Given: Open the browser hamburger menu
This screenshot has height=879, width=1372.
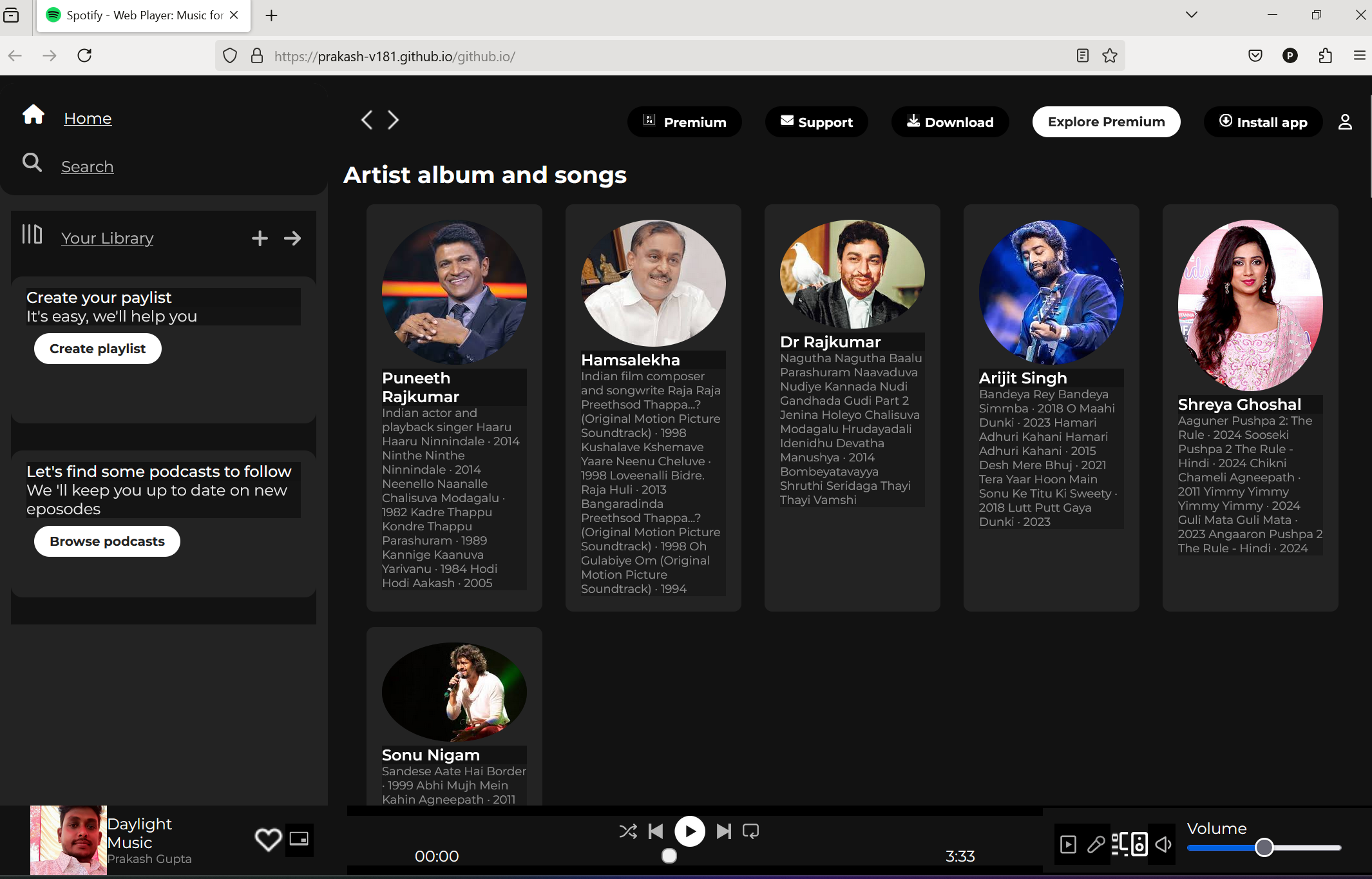Looking at the screenshot, I should (x=1360, y=55).
